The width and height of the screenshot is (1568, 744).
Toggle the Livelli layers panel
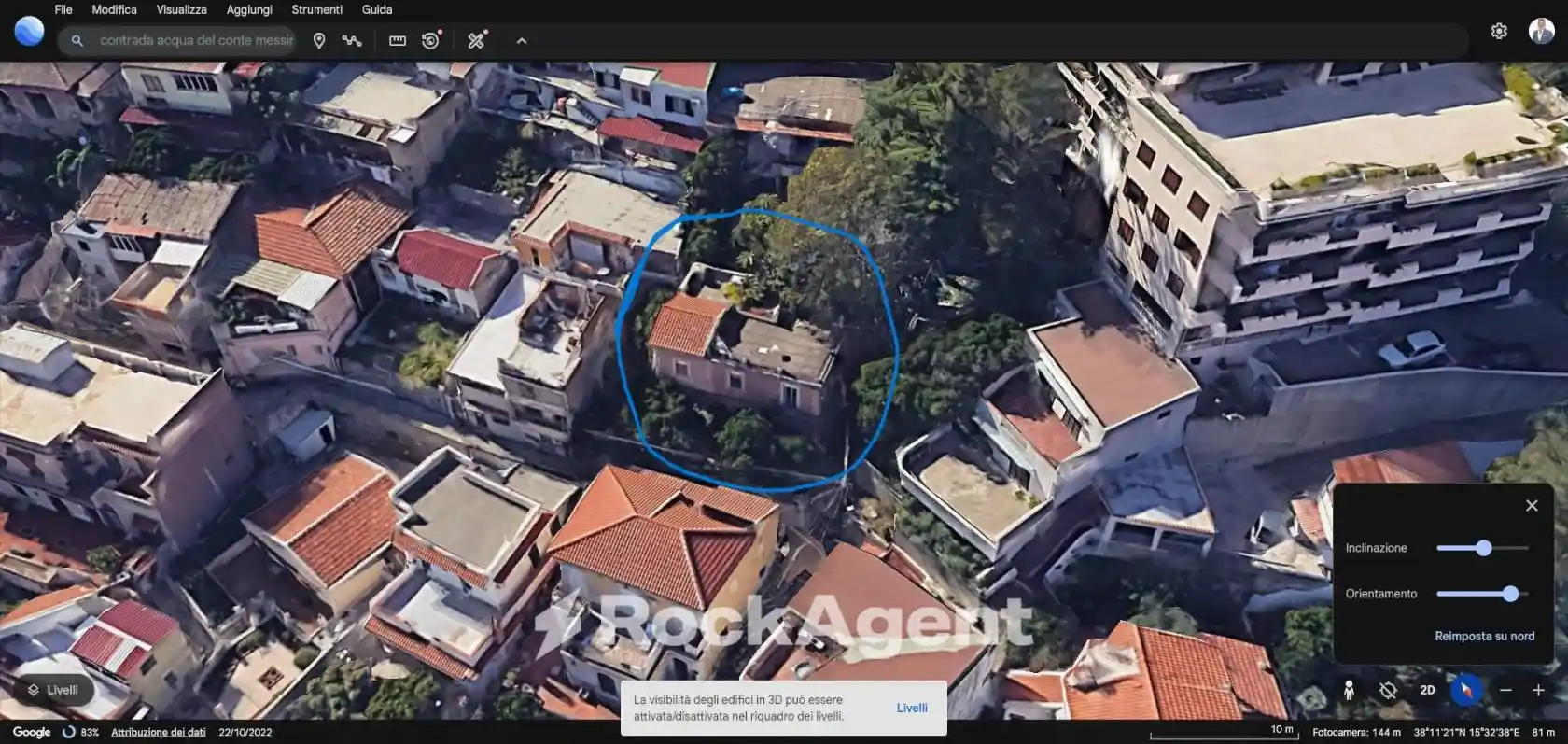[x=53, y=690]
